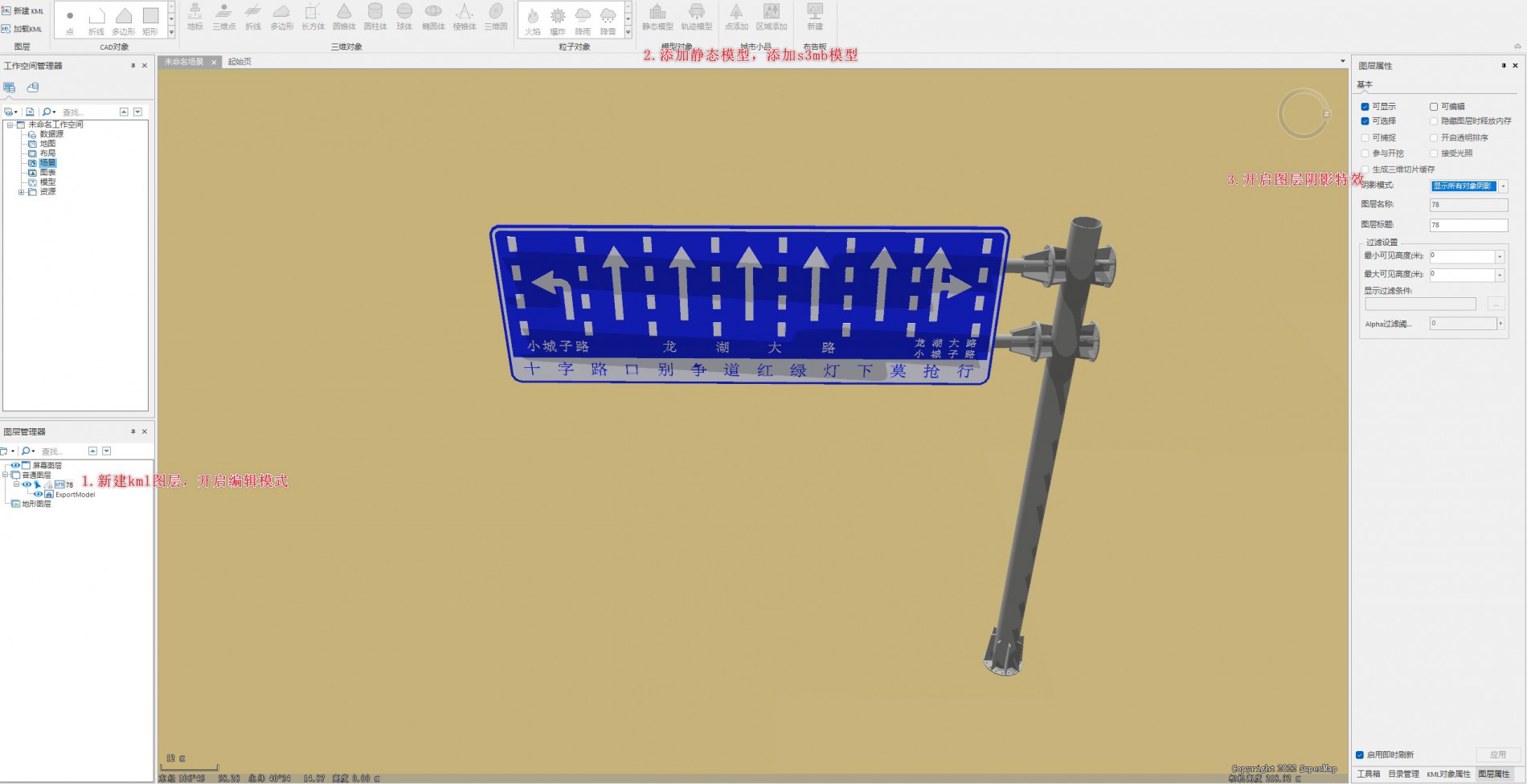Add a 降雪 snow particle effect
The width and height of the screenshot is (1527, 784).
tap(608, 22)
